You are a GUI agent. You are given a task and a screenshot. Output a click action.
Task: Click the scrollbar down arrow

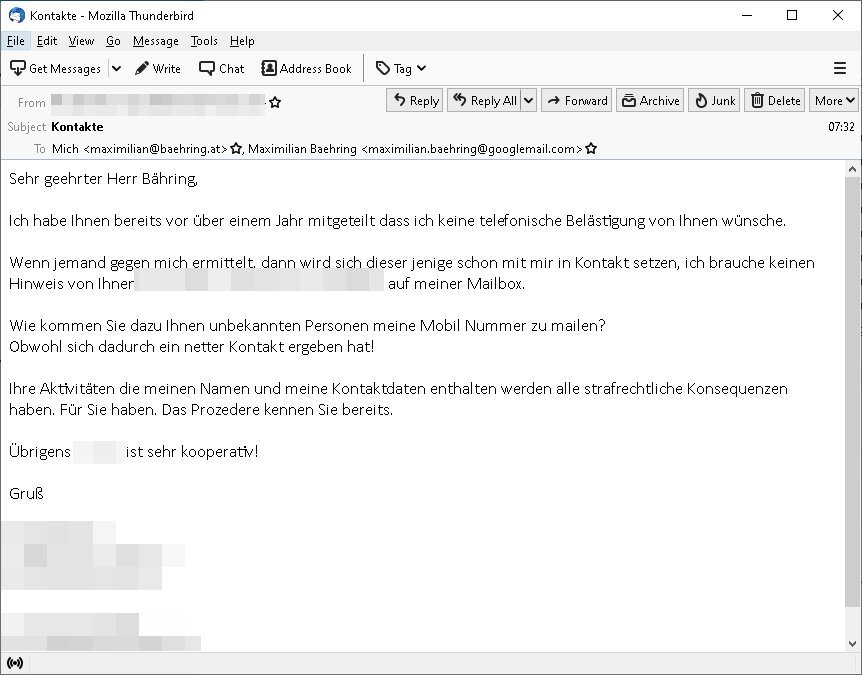tap(852, 643)
